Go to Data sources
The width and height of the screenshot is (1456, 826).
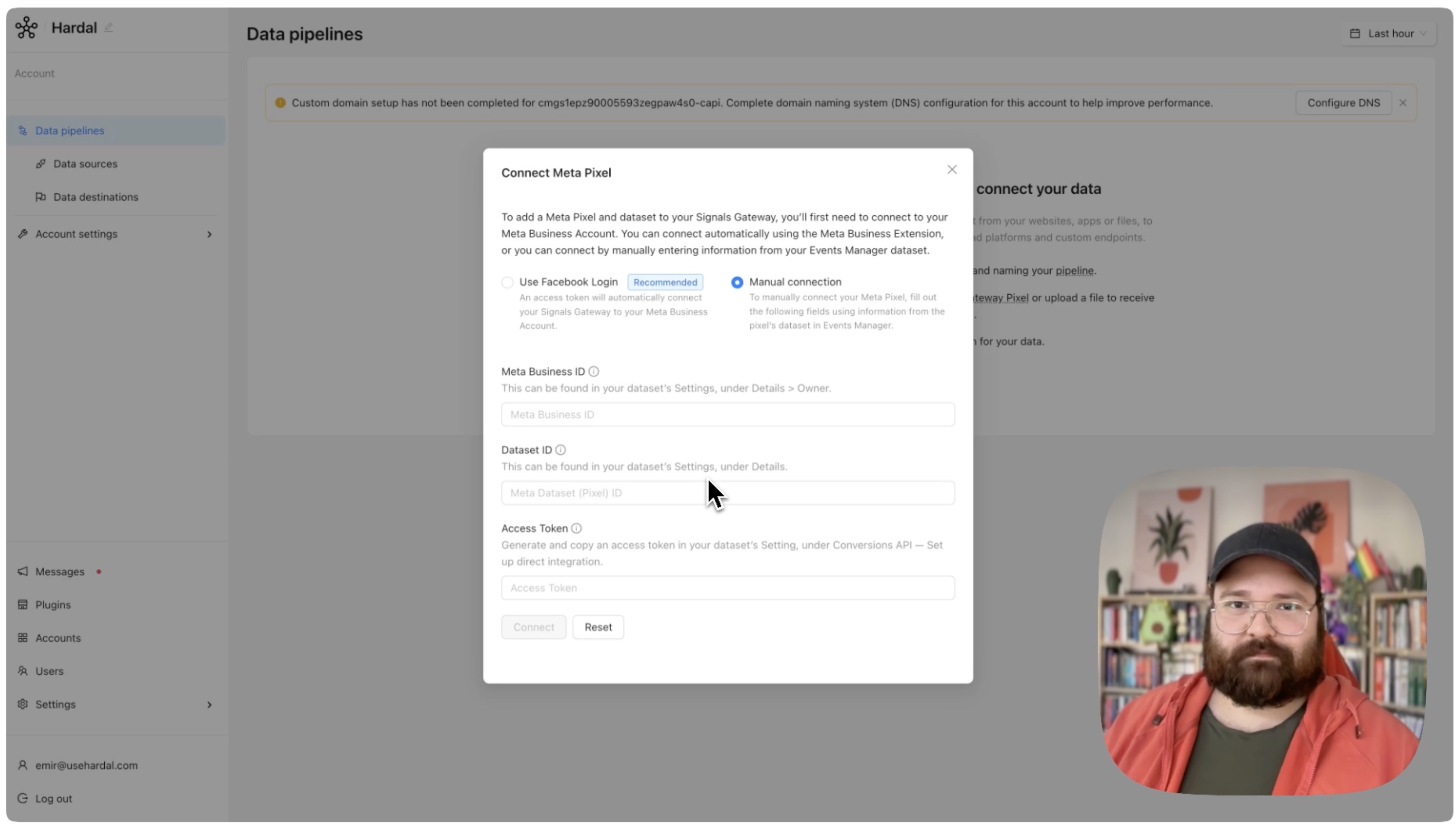coord(85,164)
